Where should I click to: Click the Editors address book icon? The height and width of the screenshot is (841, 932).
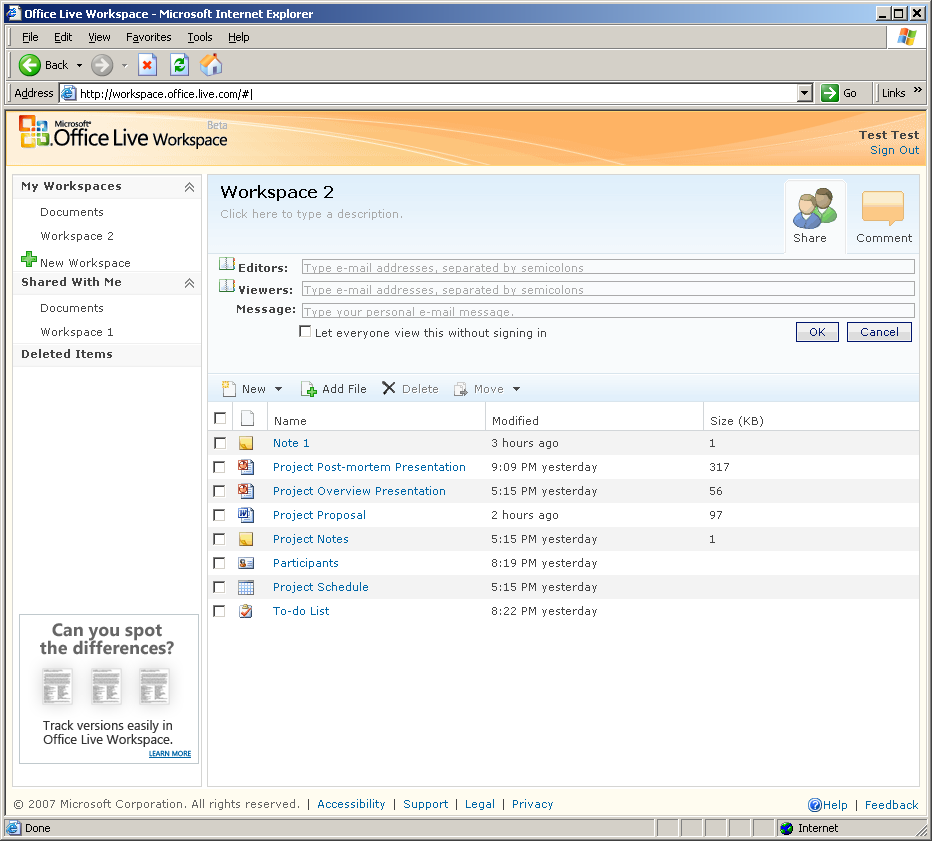point(227,264)
